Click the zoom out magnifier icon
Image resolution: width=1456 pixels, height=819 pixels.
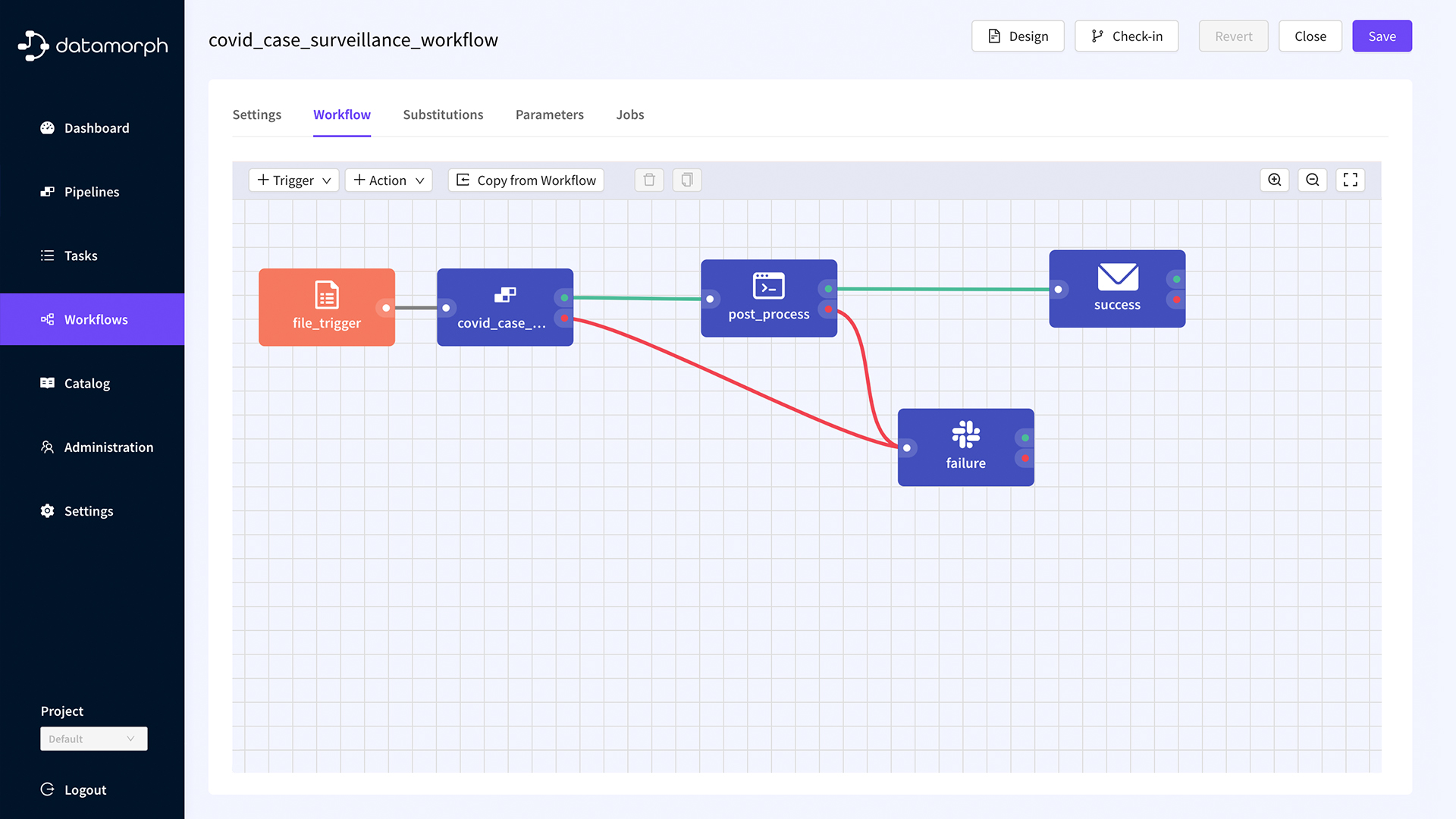pos(1313,180)
